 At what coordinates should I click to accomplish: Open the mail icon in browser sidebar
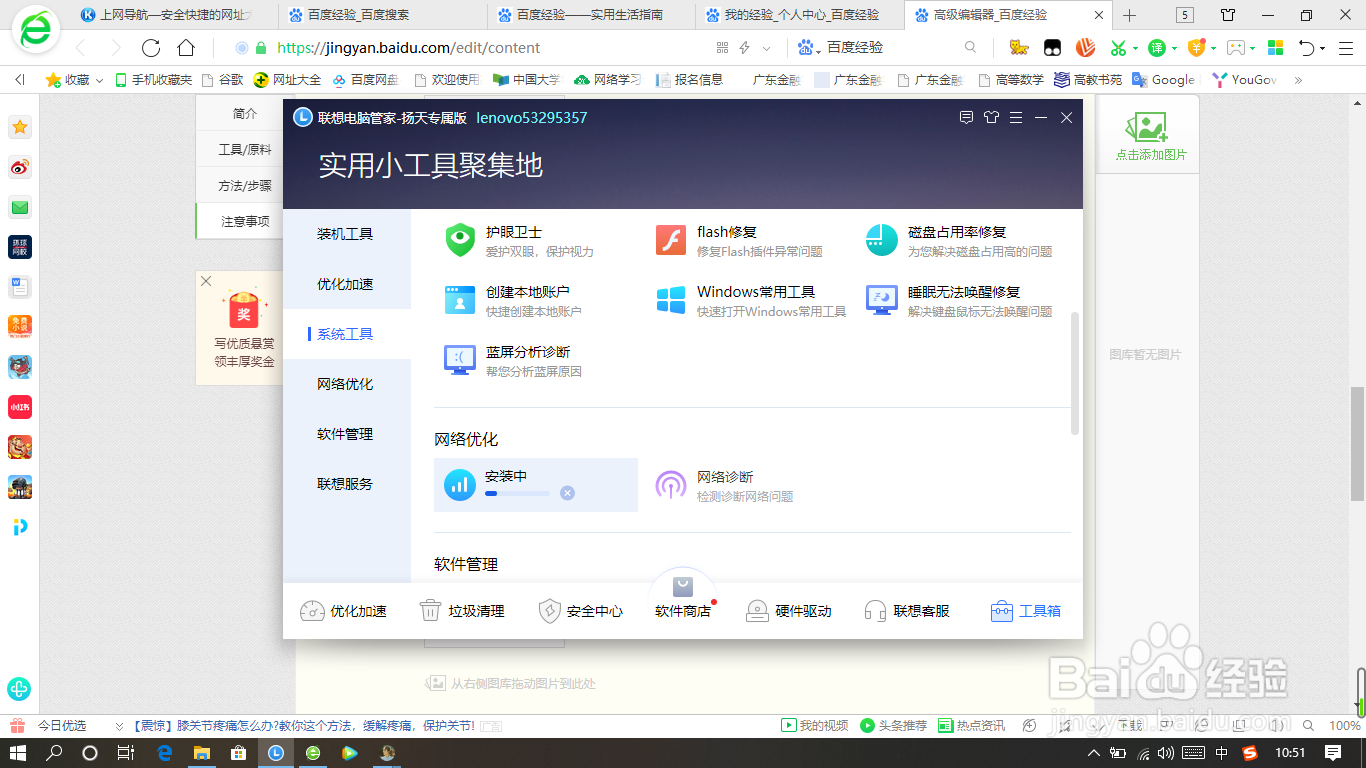(20, 207)
